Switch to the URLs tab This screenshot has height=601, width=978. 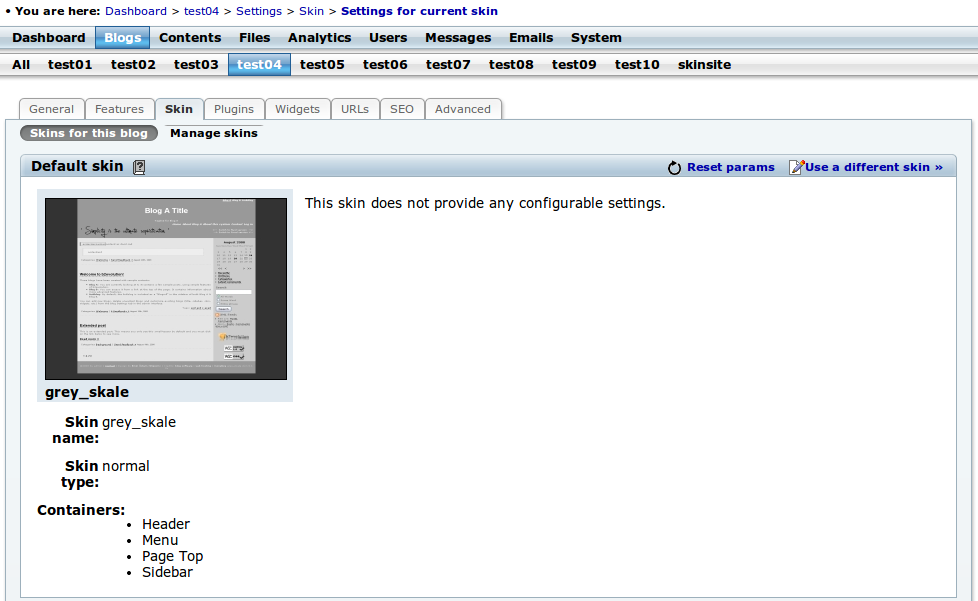(355, 109)
